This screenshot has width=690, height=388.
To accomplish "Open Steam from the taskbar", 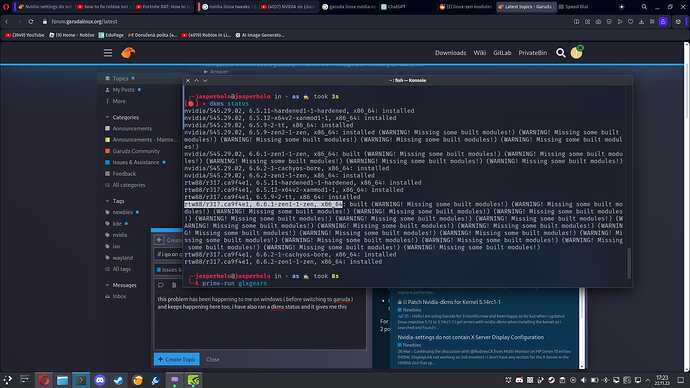I will tap(118, 380).
